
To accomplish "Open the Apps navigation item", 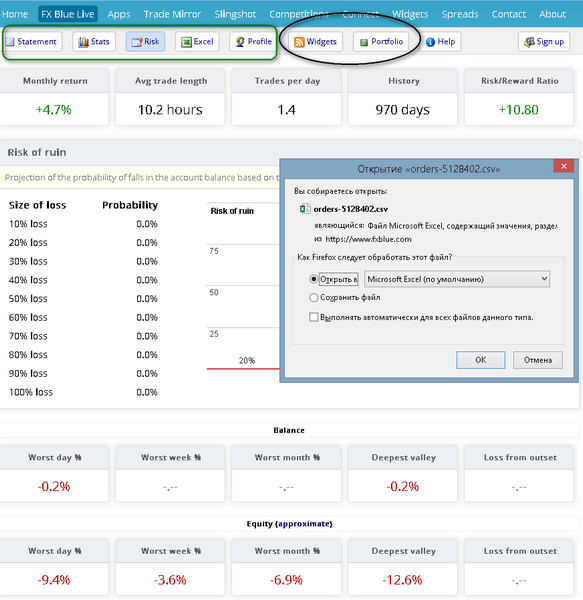I will coord(119,14).
